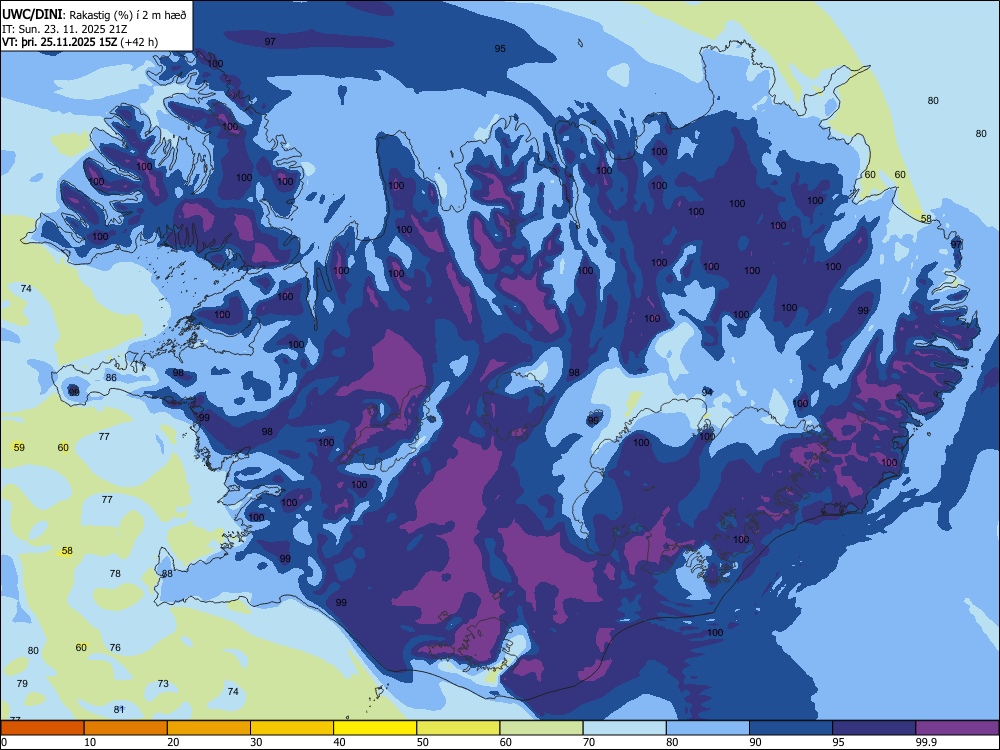Click the pale yellow 50–60 legend swatch

[459, 728]
